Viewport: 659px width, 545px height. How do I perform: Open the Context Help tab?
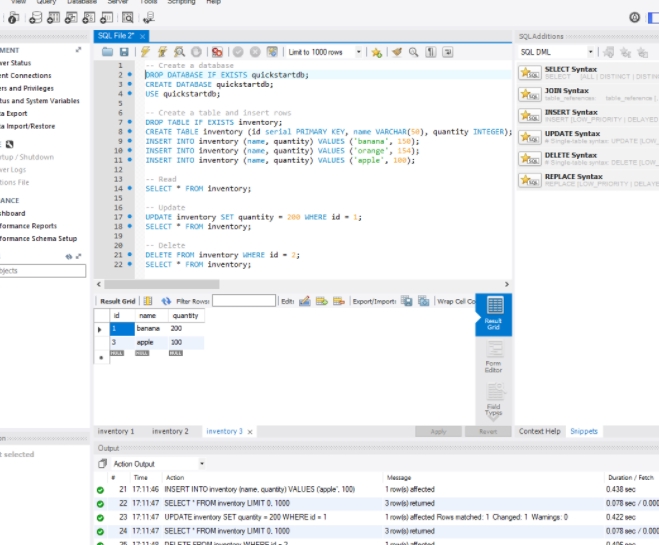click(x=539, y=431)
